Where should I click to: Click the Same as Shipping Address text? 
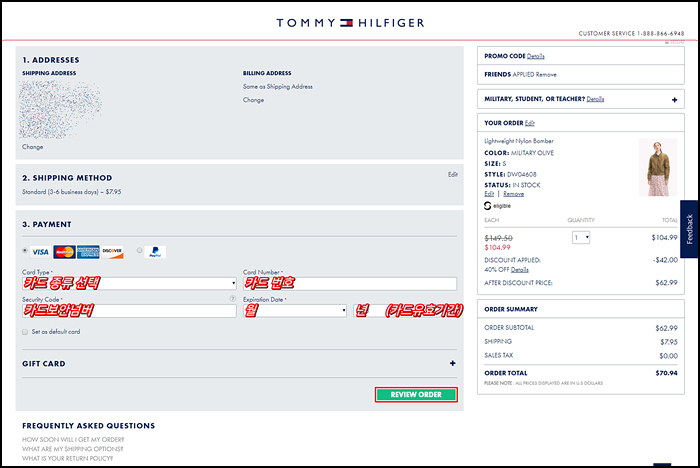(x=278, y=87)
